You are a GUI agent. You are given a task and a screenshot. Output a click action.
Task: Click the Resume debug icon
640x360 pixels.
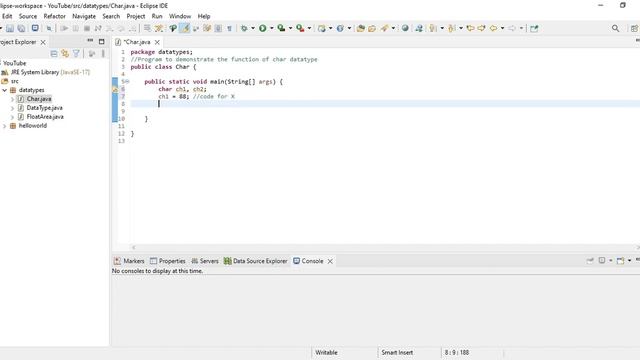pyautogui.click(x=64, y=28)
